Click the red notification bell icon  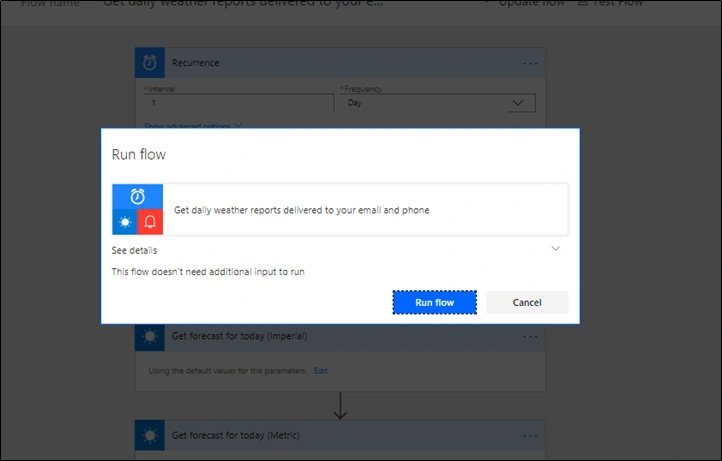150,222
